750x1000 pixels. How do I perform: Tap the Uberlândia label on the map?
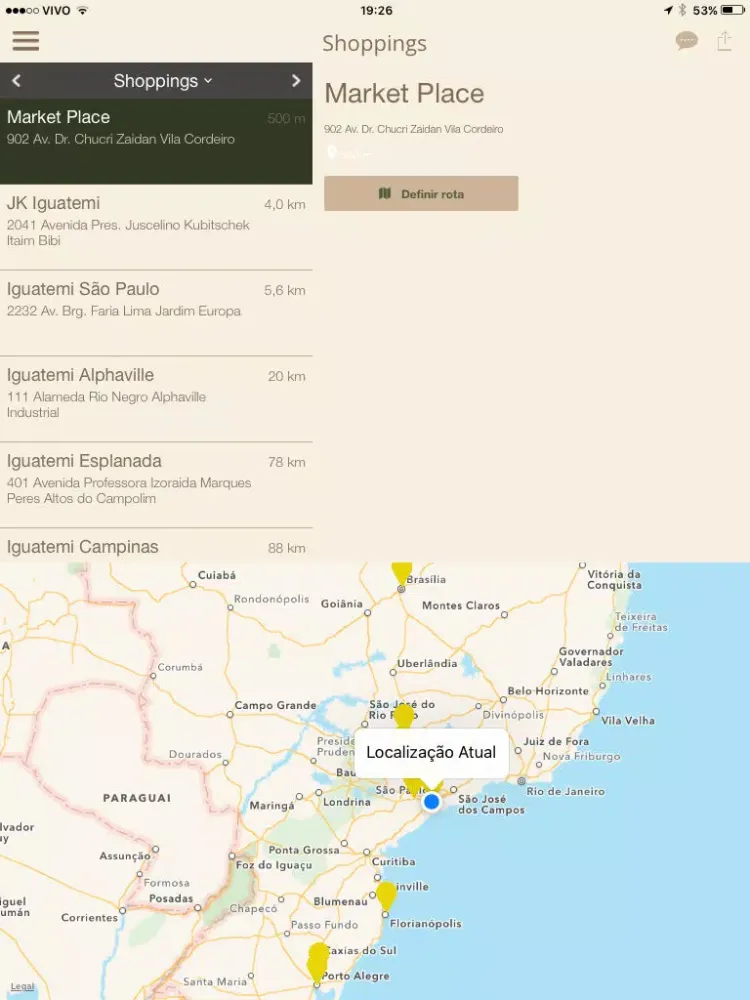427,663
